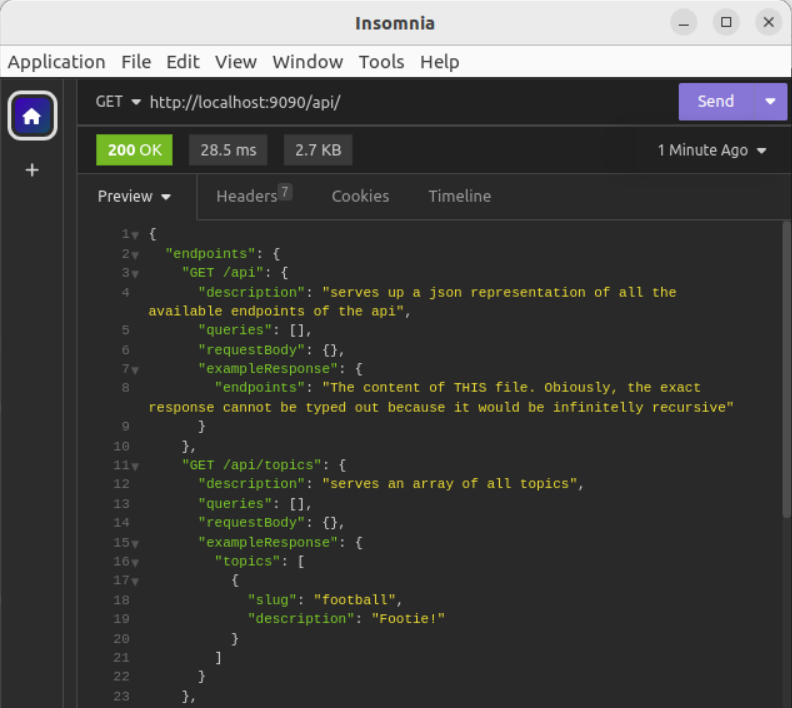
Task: Collapse the GET /api block, line 3
Action: tap(135, 274)
